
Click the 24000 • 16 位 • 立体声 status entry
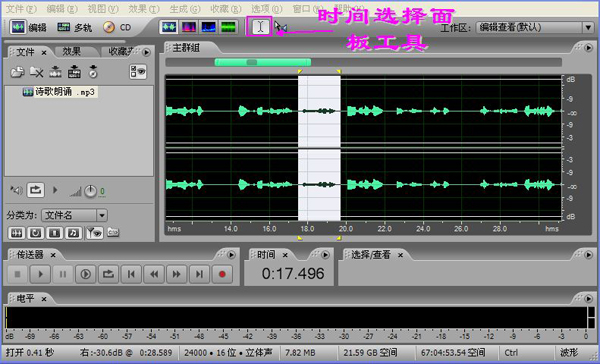pyautogui.click(x=228, y=352)
